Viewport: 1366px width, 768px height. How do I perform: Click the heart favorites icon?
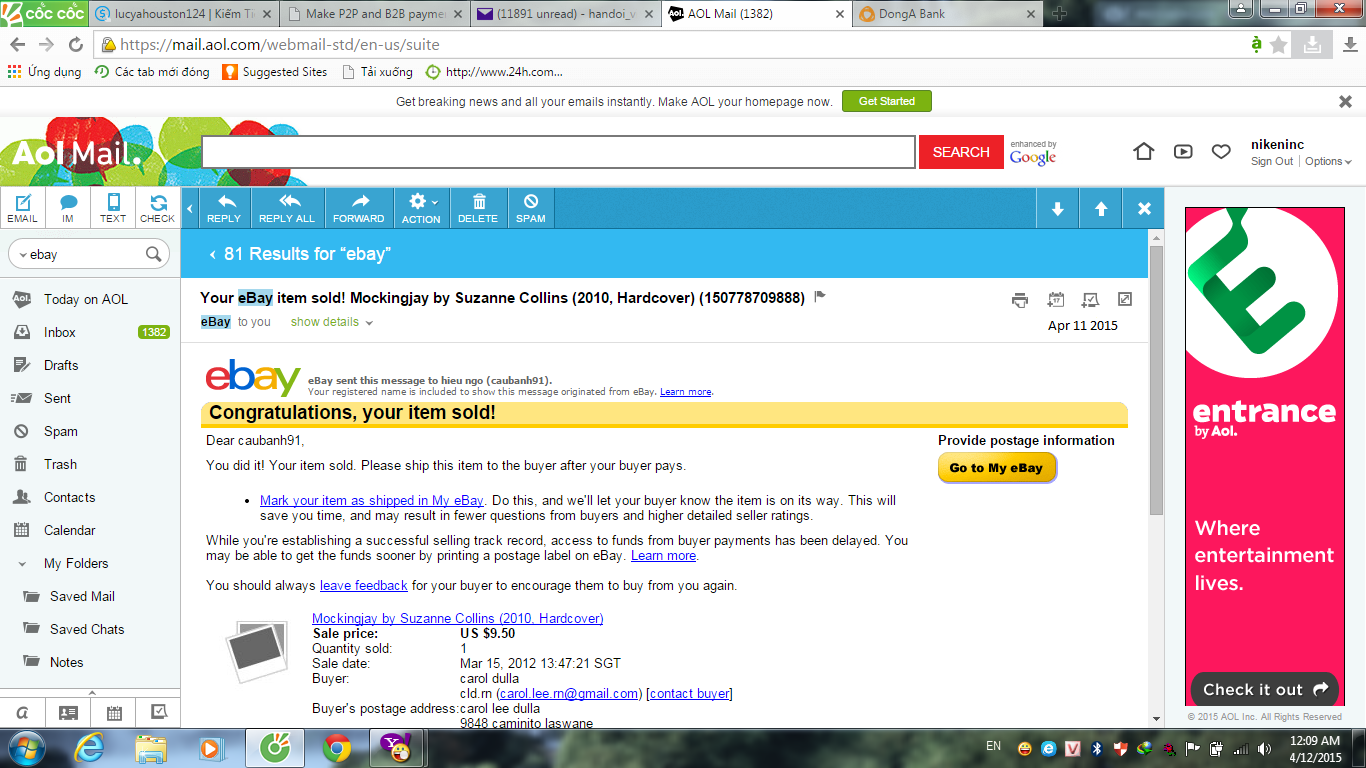tap(1221, 151)
